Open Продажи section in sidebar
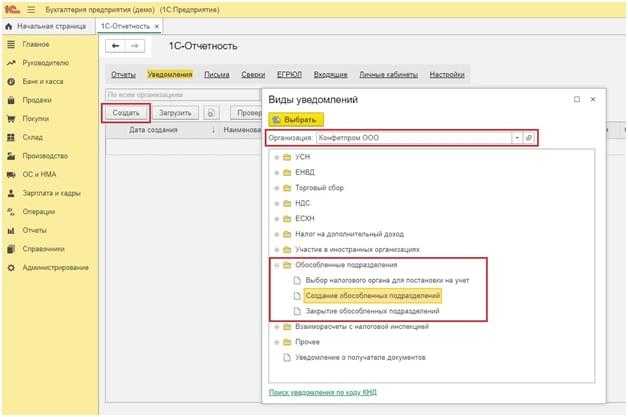628x417 pixels. coord(36,100)
